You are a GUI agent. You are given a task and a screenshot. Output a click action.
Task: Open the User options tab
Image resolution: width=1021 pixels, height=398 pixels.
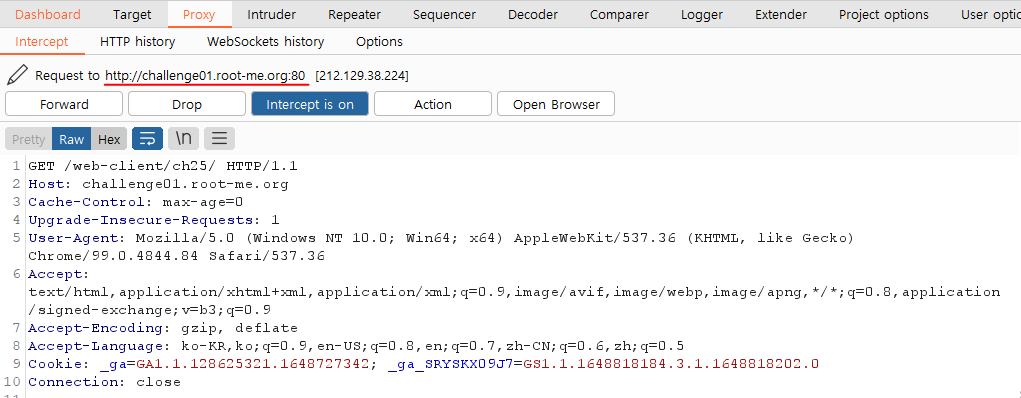[990, 14]
